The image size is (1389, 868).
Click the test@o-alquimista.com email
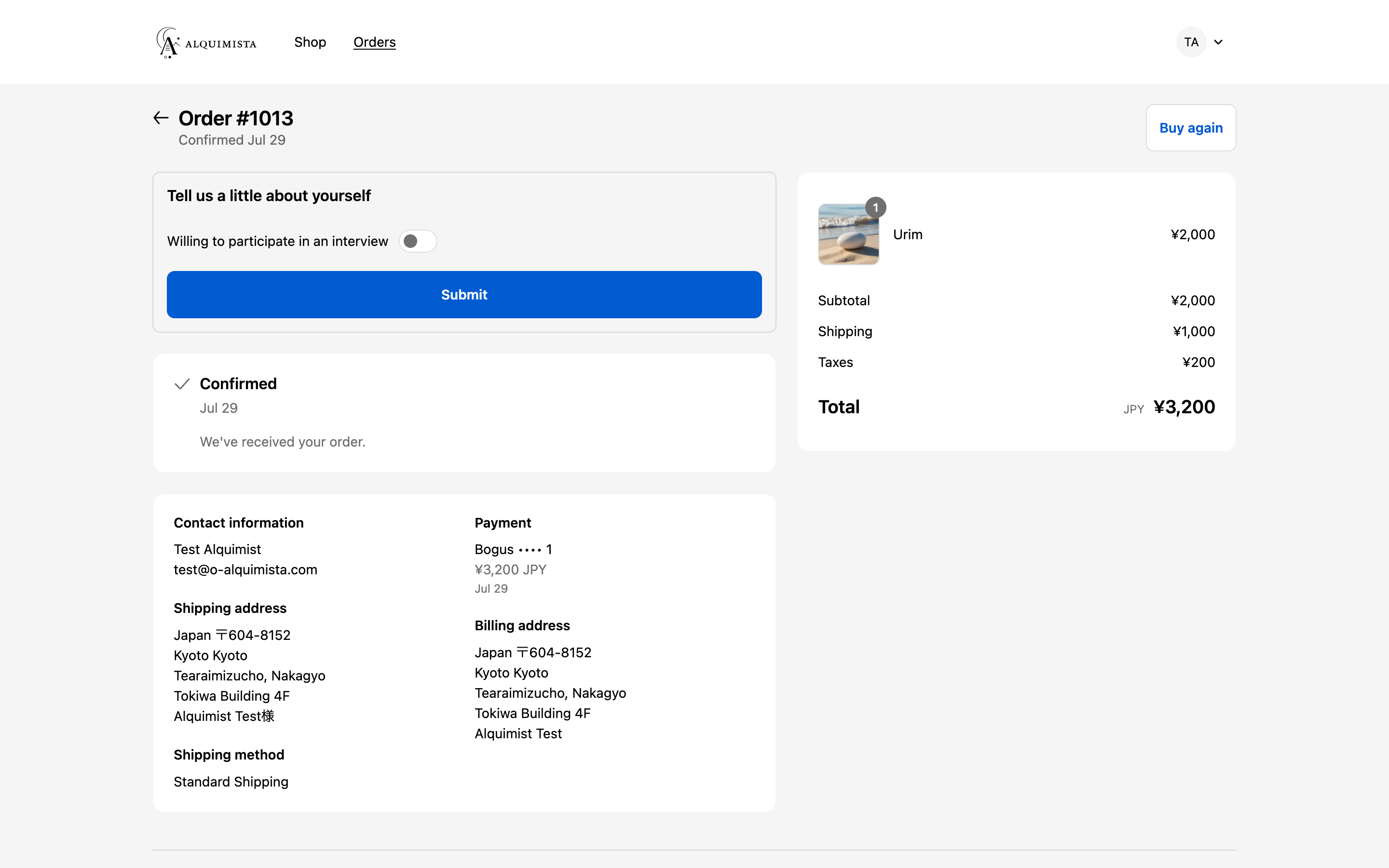tap(245, 570)
